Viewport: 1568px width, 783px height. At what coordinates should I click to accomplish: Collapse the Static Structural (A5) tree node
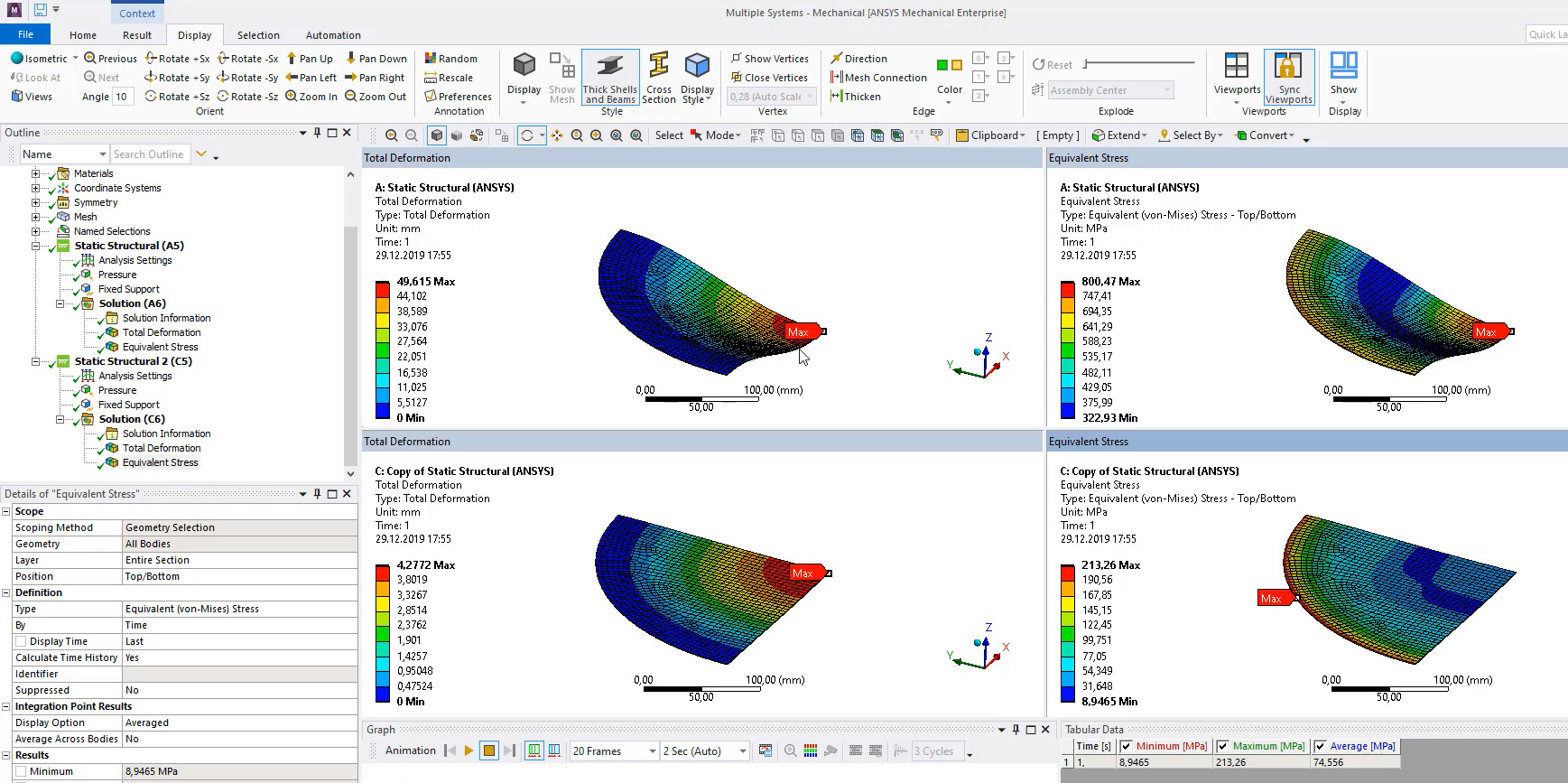[36, 246]
